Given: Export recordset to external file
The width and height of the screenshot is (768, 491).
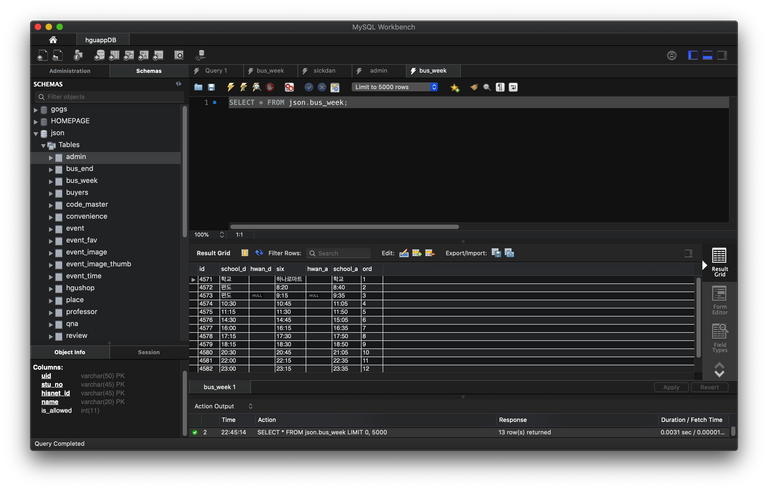Looking at the screenshot, I should point(496,253).
